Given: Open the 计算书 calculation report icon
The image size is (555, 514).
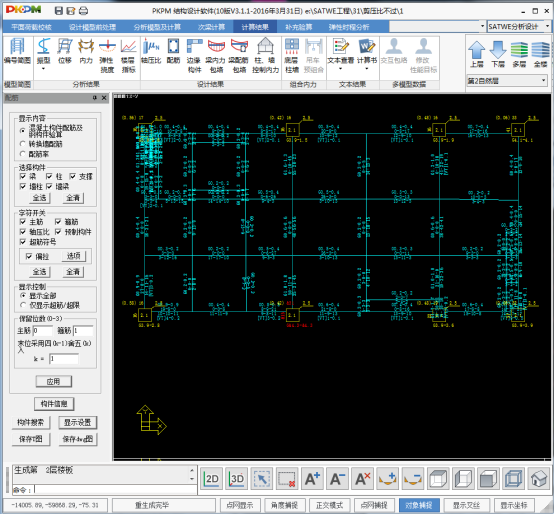Looking at the screenshot, I should click(367, 52).
